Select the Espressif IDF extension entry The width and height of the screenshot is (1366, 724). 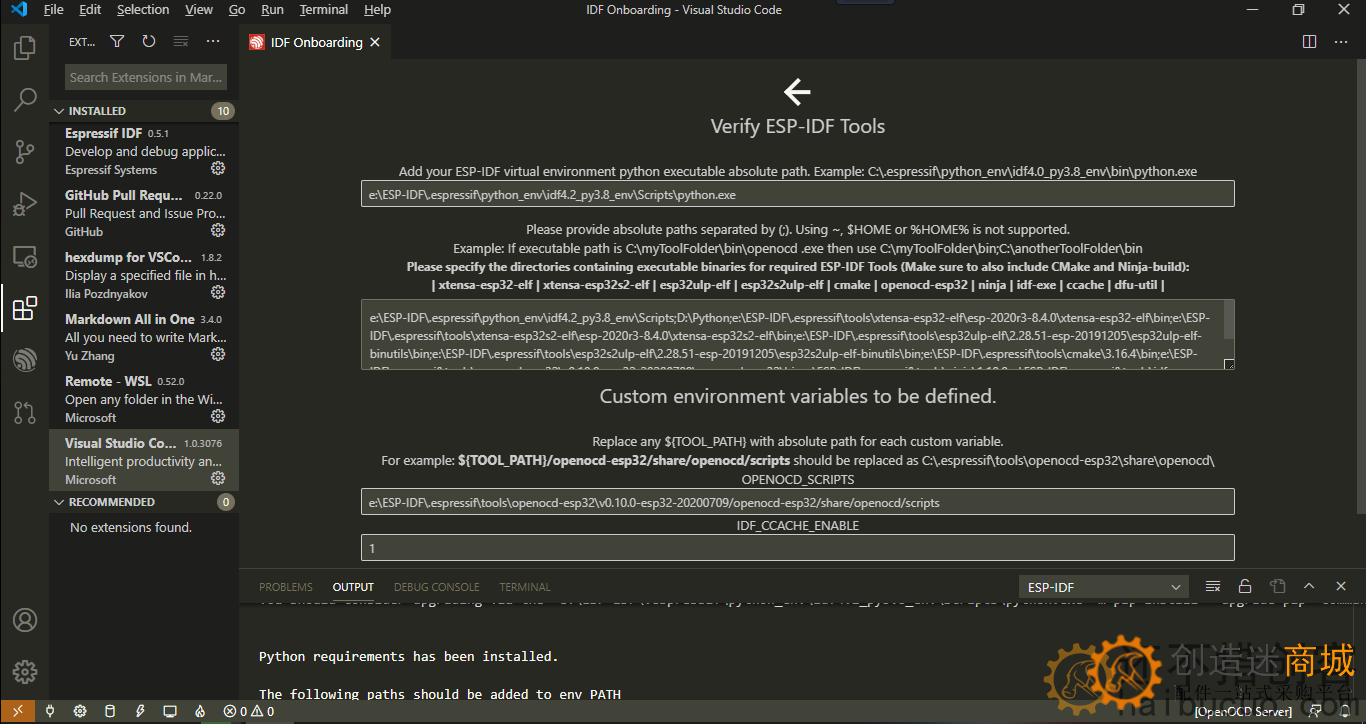144,151
